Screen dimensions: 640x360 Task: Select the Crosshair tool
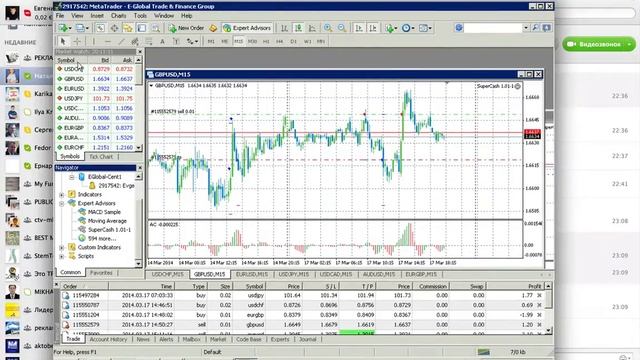77,41
